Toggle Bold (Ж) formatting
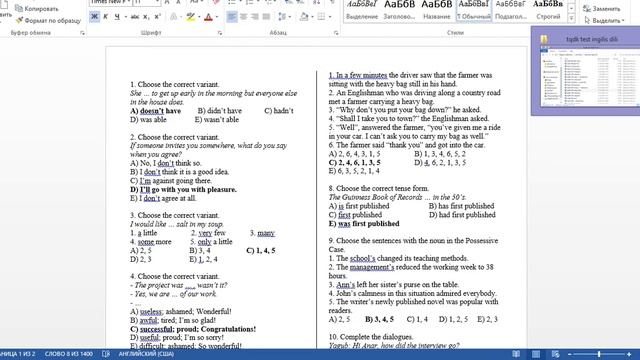 (x=94, y=17)
